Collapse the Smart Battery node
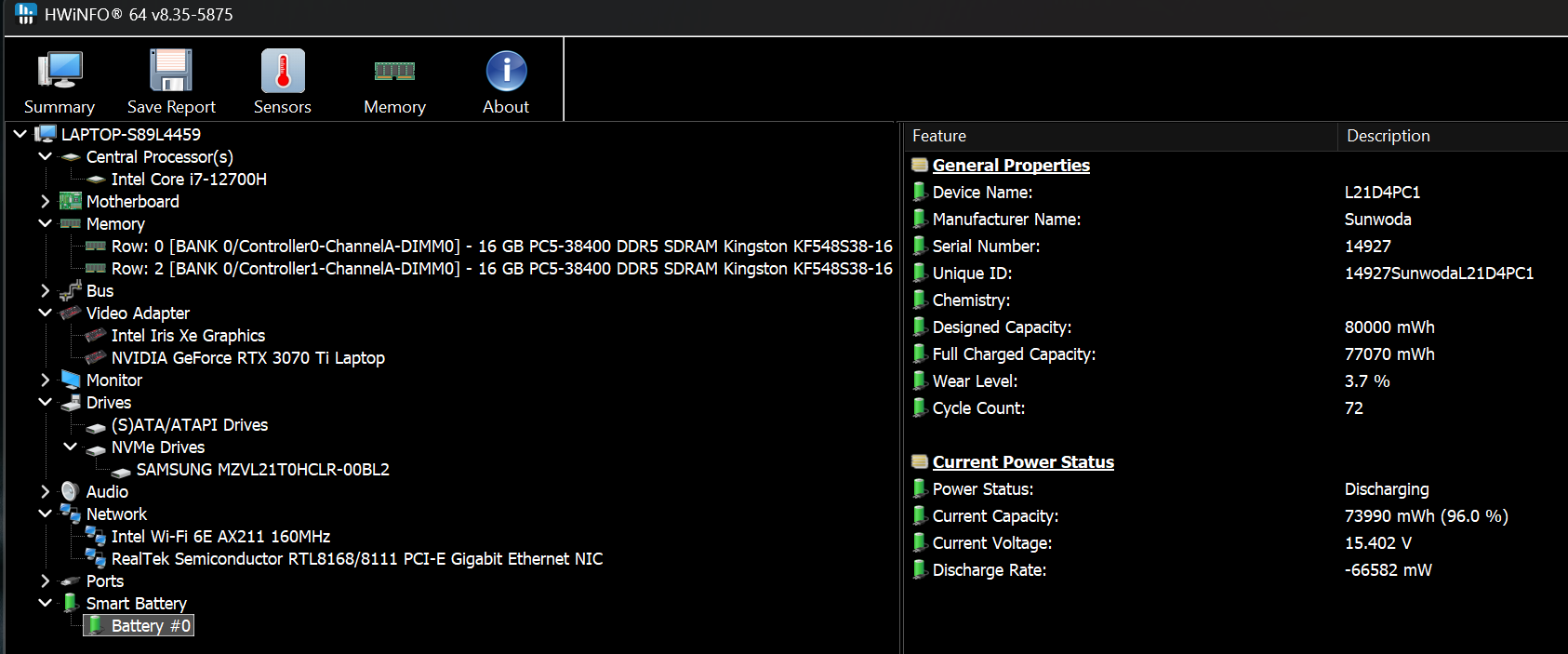 click(45, 603)
